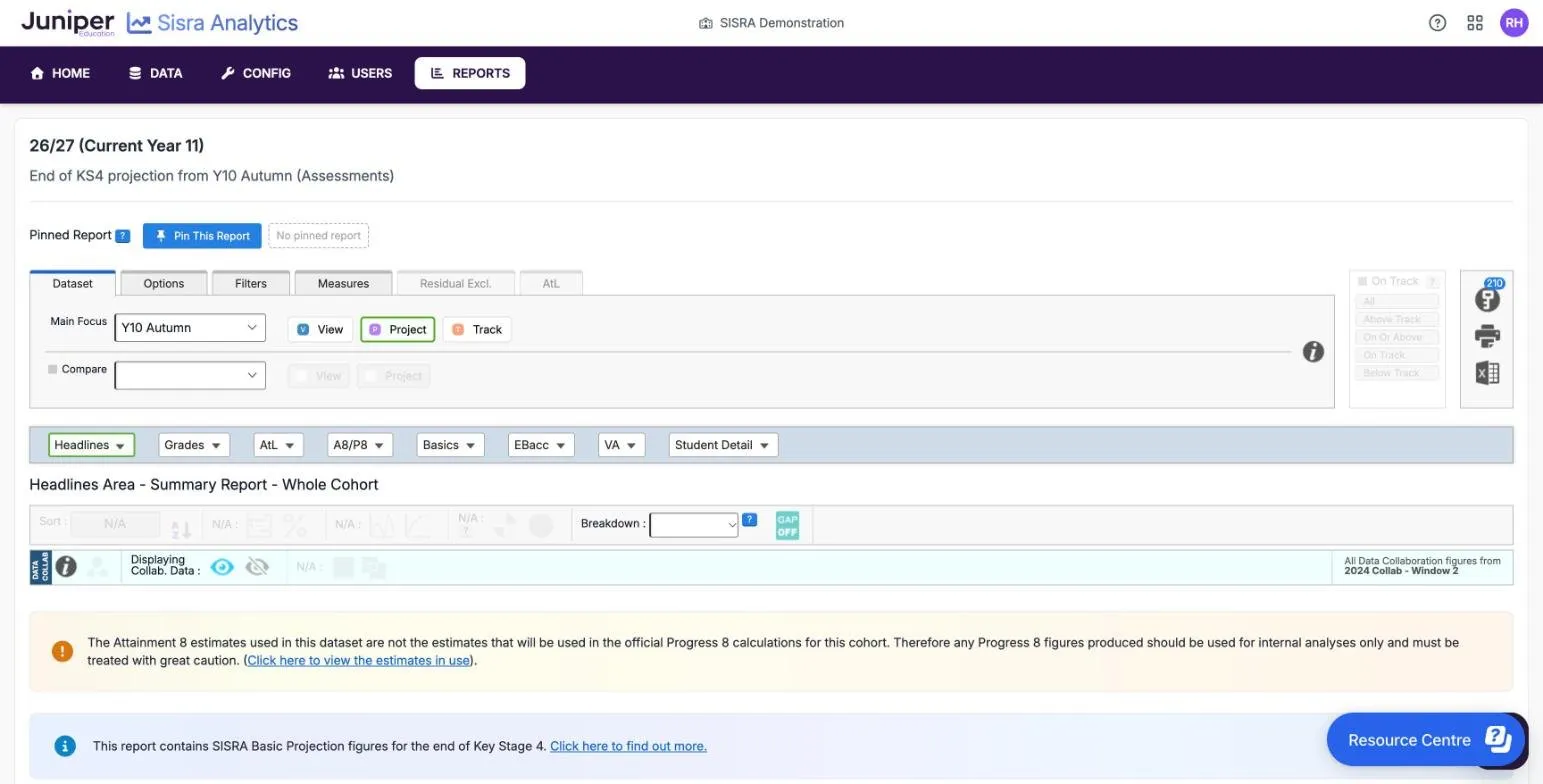The image size is (1543, 784).
Task: Open the Resource Centre button
Action: 1426,740
